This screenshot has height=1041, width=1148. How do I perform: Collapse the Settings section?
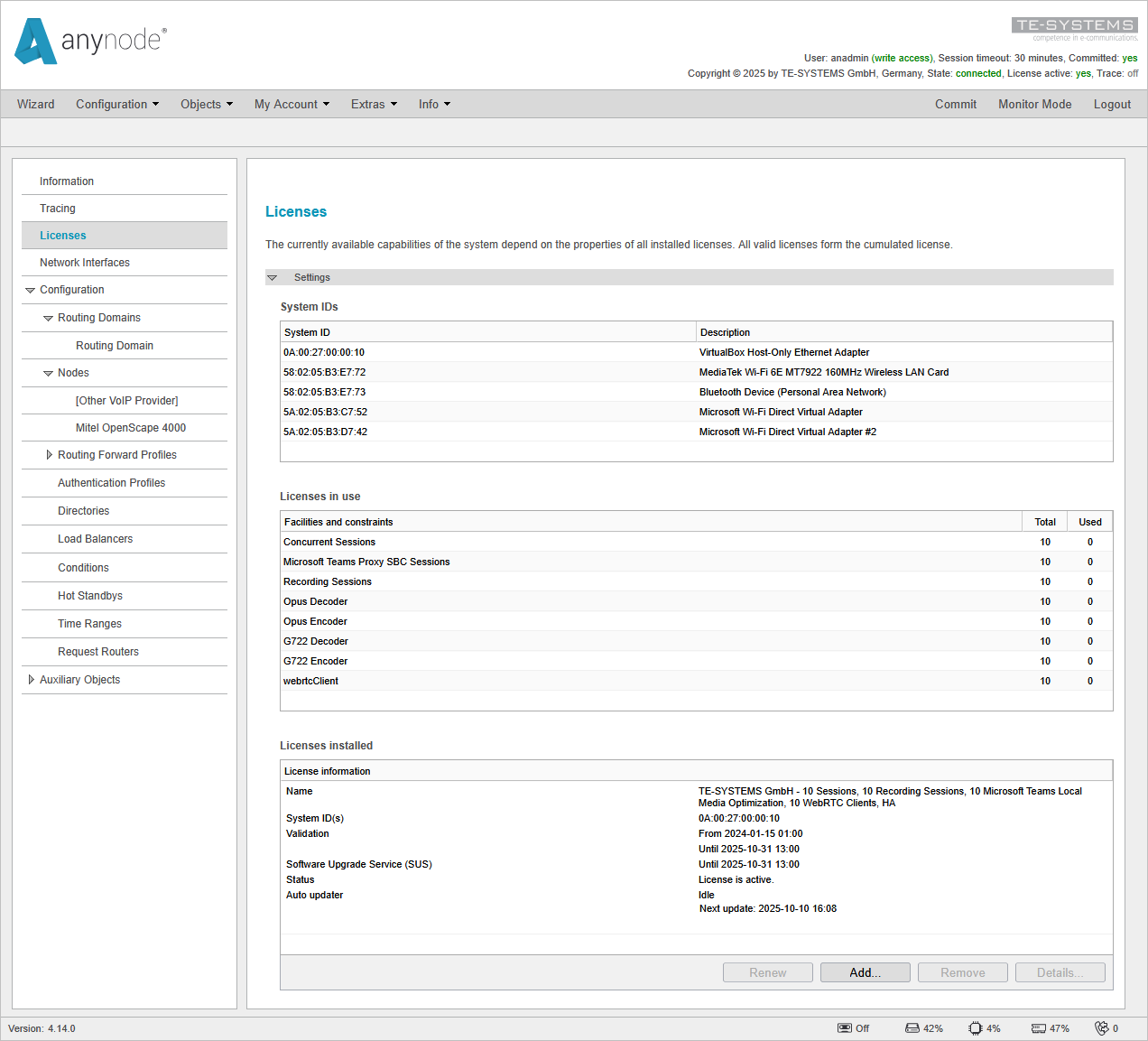pyautogui.click(x=273, y=277)
